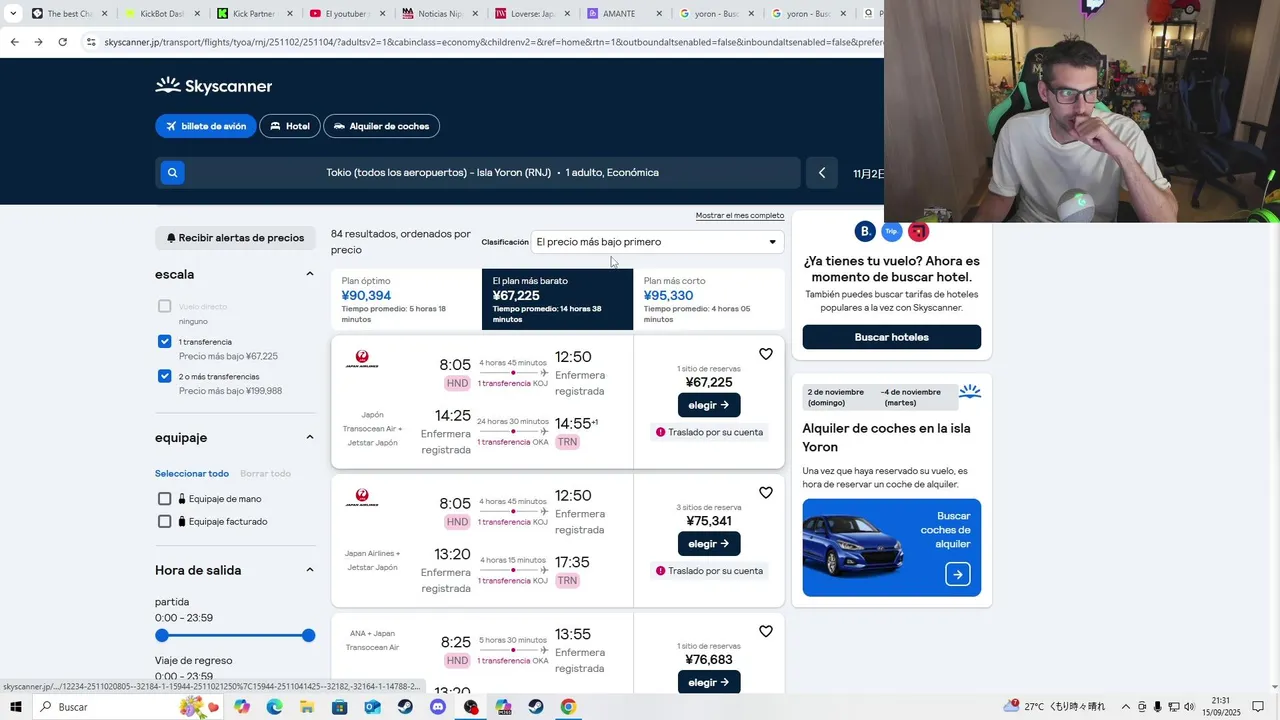Click the Booking.com B. partner icon
1280x720 pixels.
point(865,231)
